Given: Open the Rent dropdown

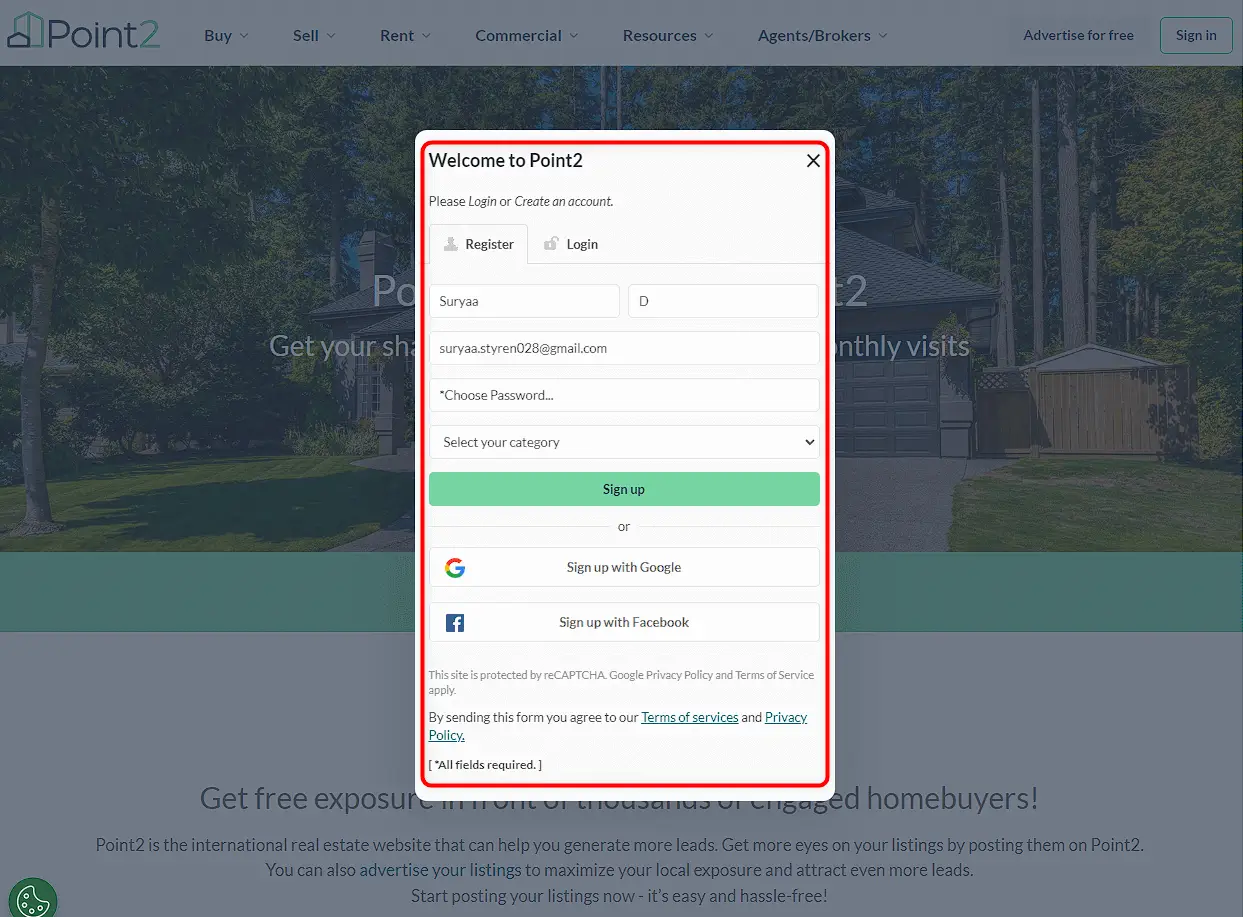Looking at the screenshot, I should click(x=405, y=35).
